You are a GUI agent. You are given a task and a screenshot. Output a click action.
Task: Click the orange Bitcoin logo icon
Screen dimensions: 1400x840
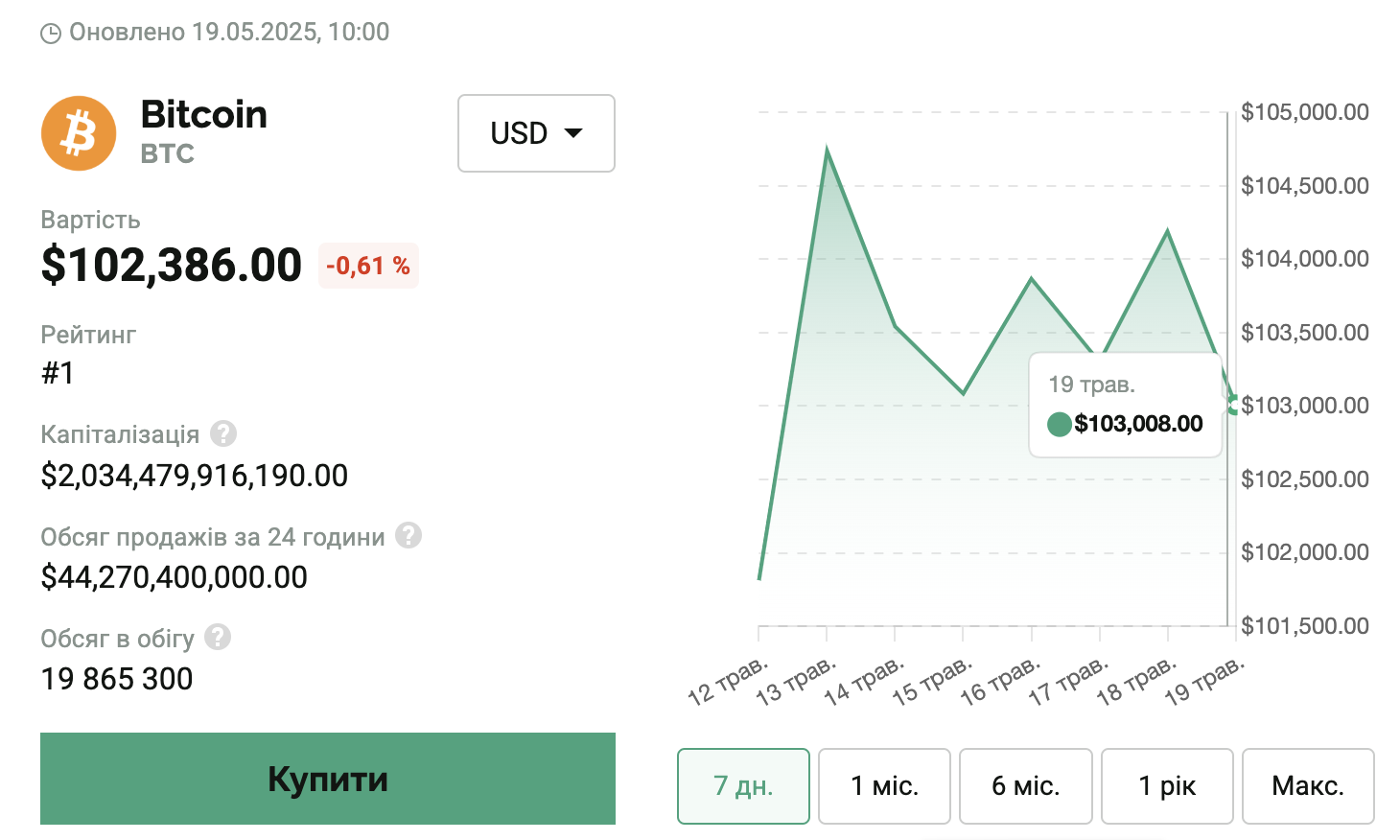click(x=79, y=133)
